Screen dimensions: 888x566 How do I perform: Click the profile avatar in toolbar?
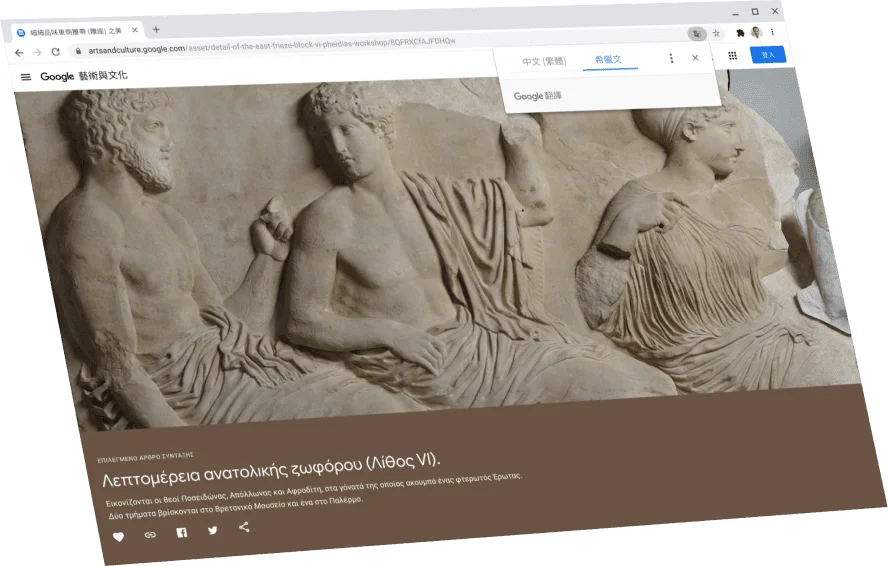pos(756,32)
